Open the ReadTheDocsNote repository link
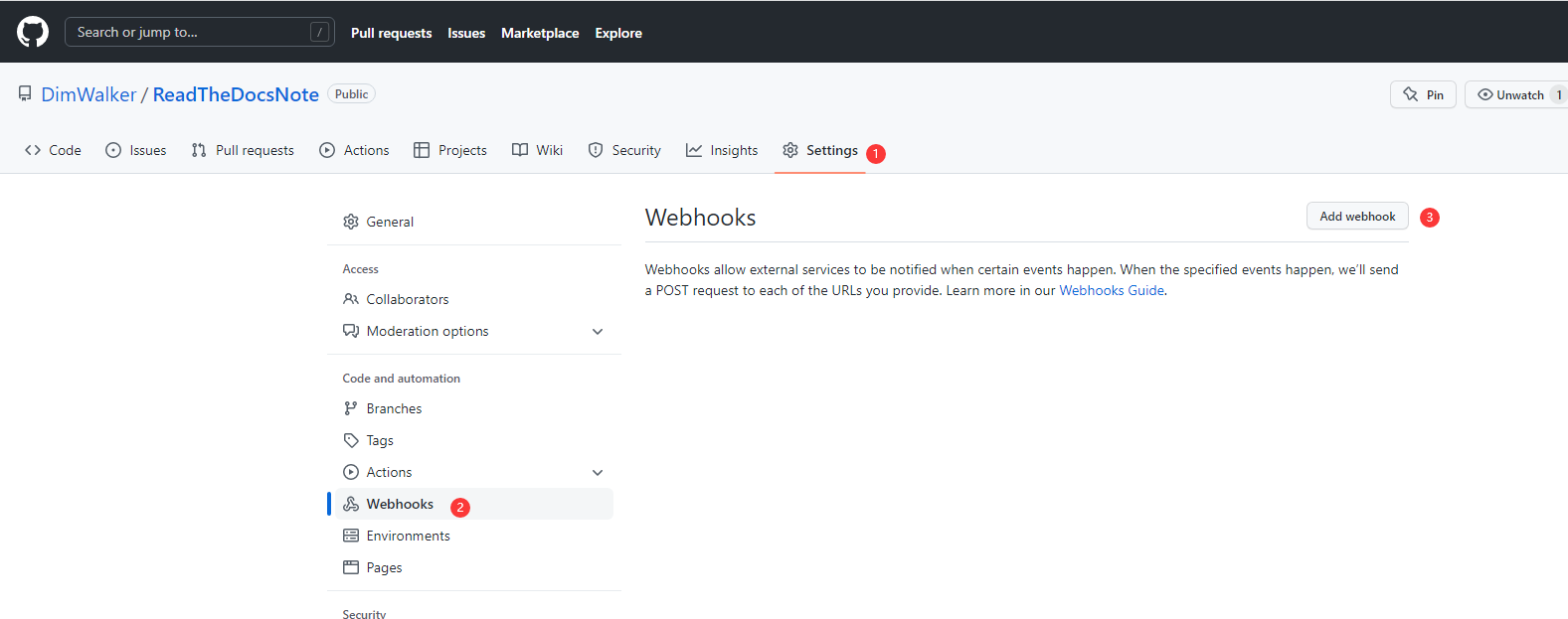The width and height of the screenshot is (1568, 619). coord(236,94)
